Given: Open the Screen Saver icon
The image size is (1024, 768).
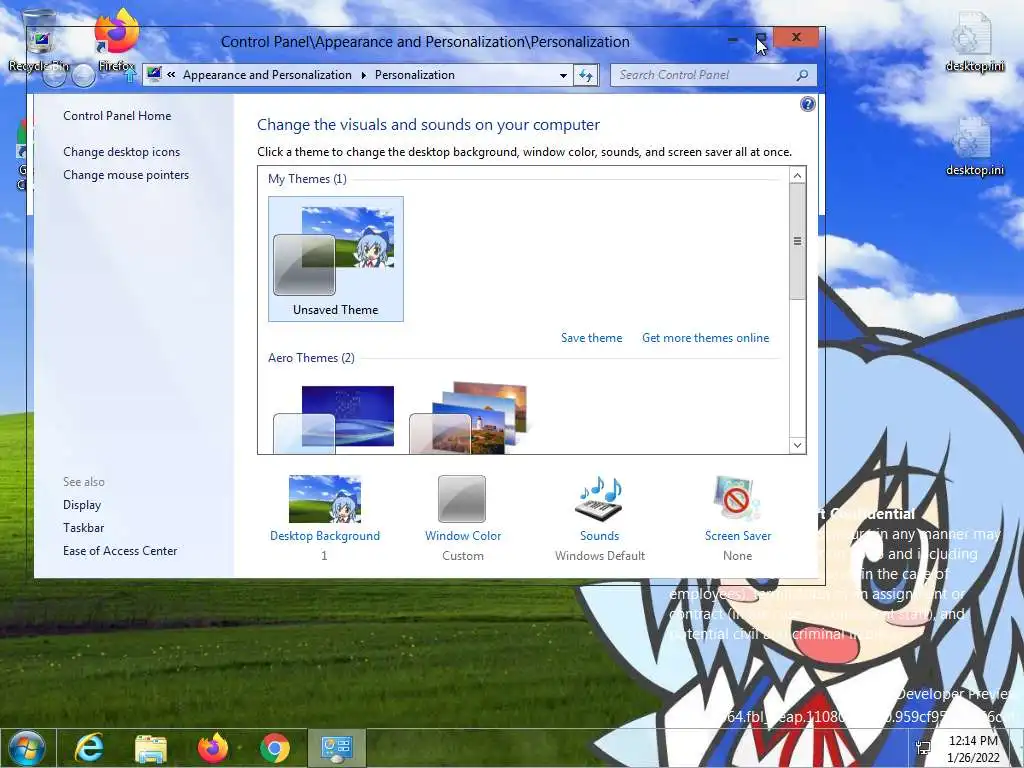Looking at the screenshot, I should pos(737,499).
